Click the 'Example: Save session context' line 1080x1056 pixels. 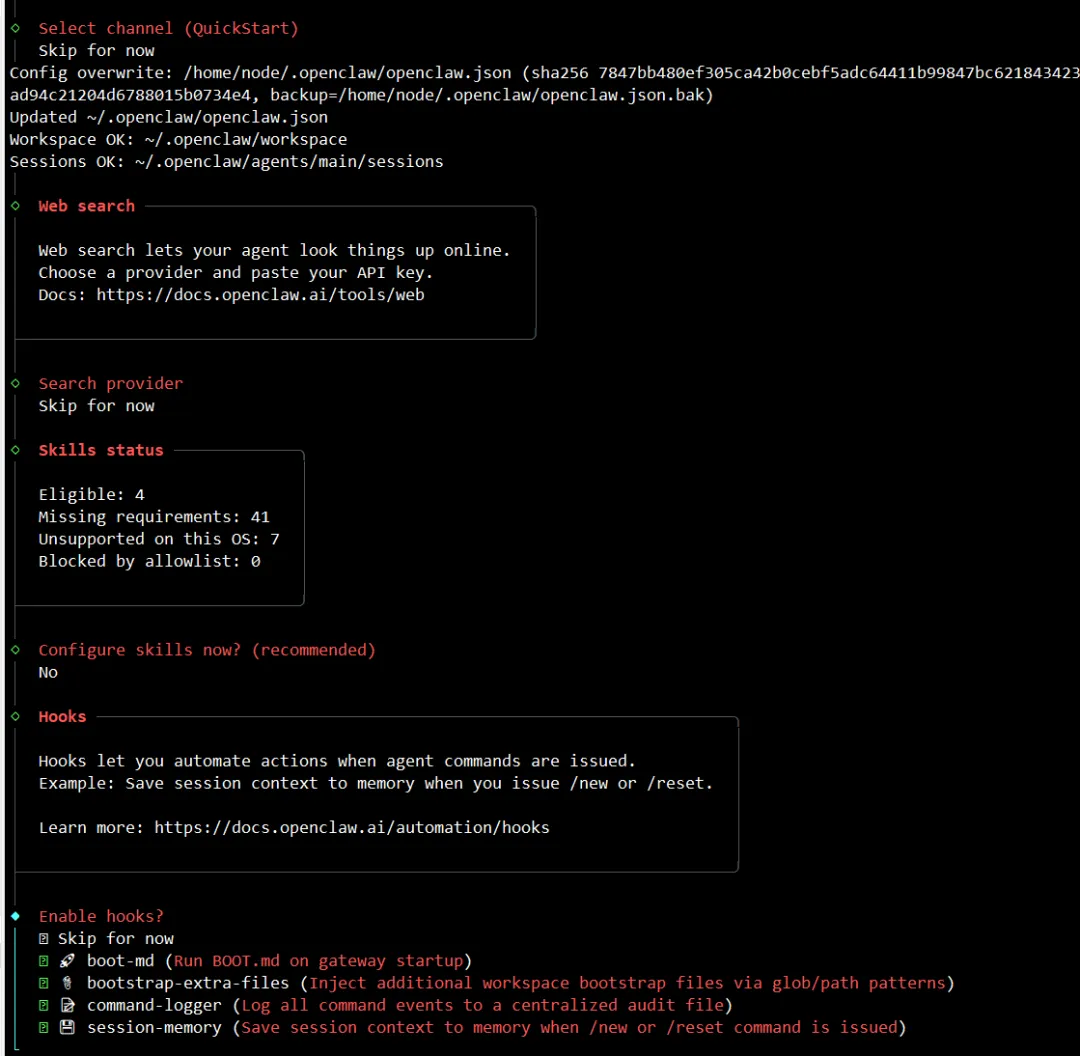tap(375, 783)
